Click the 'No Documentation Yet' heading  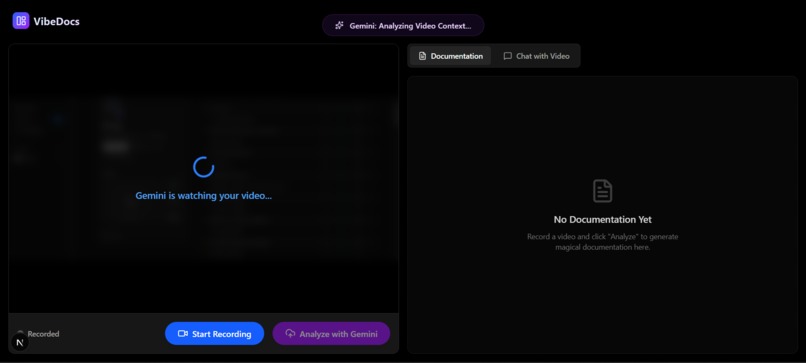pos(602,220)
